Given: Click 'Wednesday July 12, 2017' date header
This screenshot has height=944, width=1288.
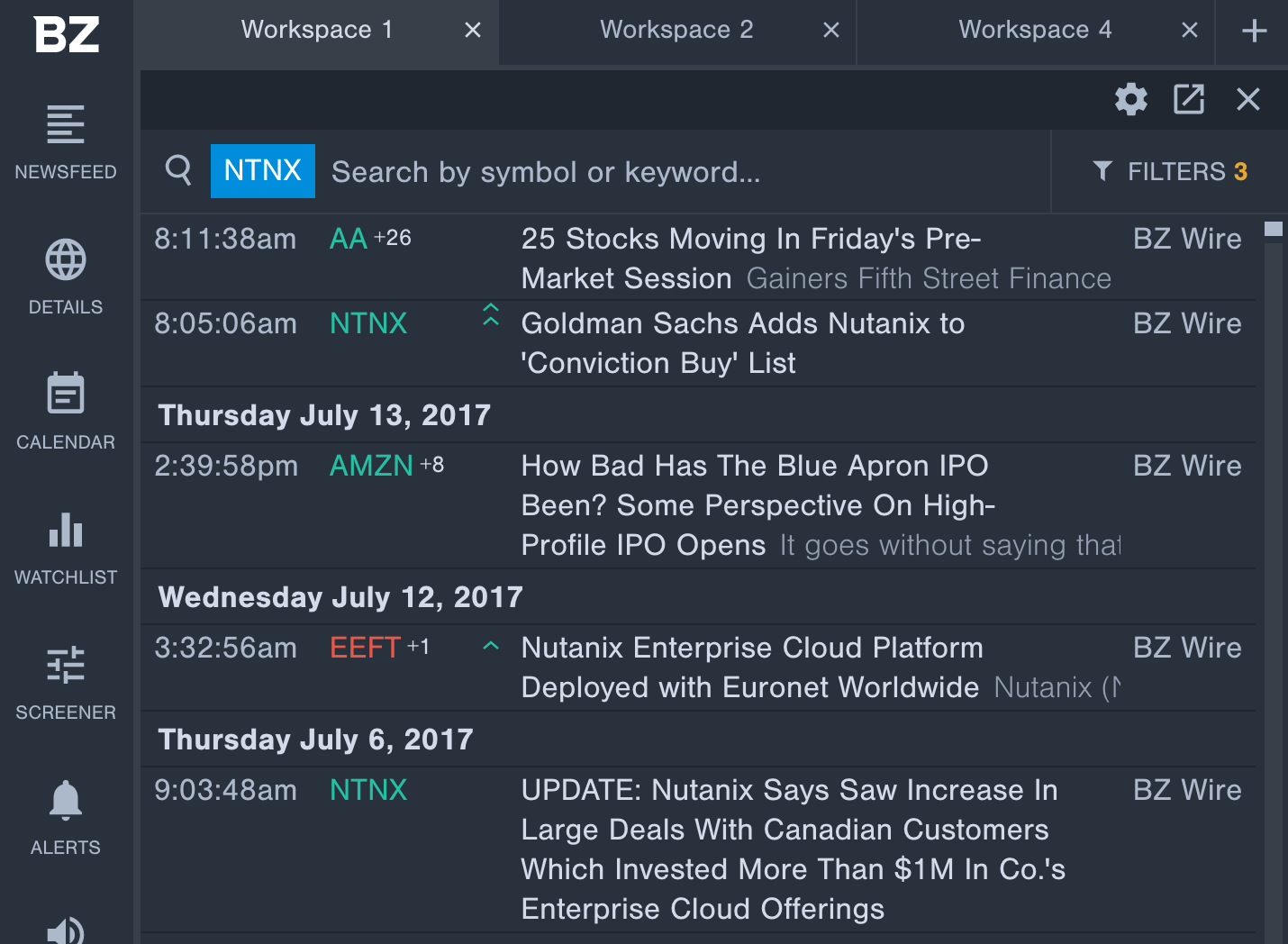Looking at the screenshot, I should point(340,597).
